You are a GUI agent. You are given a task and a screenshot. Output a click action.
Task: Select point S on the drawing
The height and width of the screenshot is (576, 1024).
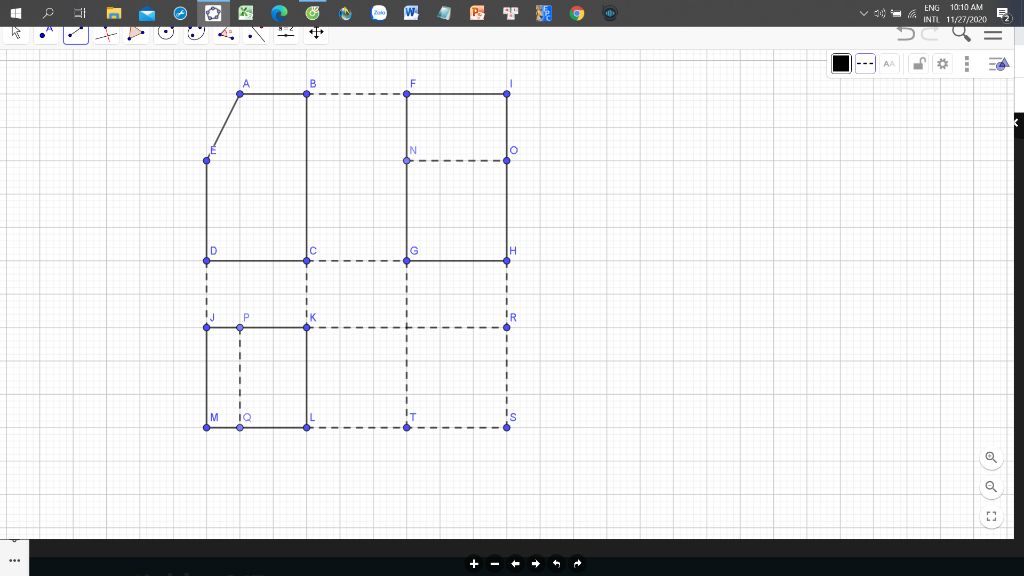[507, 428]
